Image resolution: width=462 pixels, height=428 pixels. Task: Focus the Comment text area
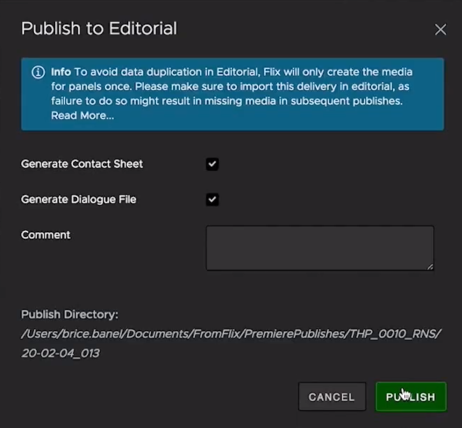pyautogui.click(x=320, y=248)
